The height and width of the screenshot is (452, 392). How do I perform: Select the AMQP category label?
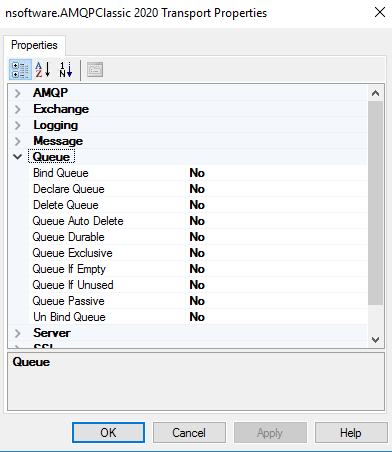50,93
